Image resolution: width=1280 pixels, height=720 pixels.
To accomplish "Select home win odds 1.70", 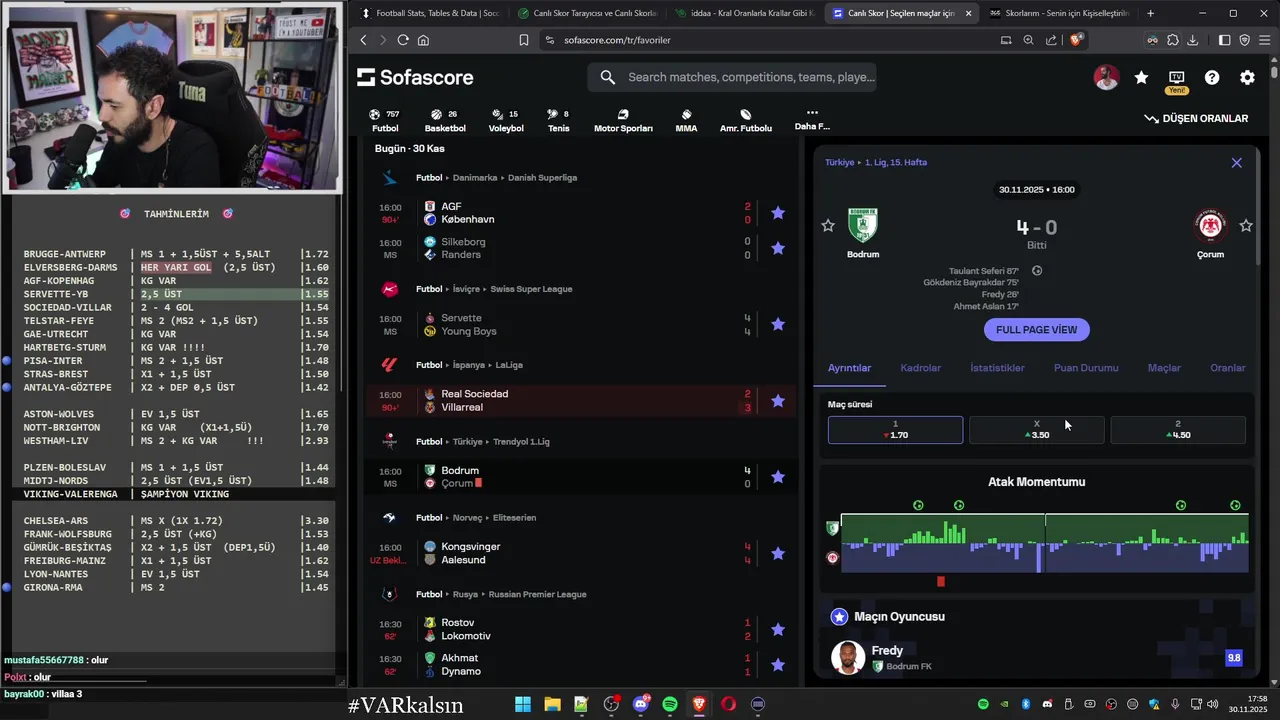I will pyautogui.click(x=895, y=430).
